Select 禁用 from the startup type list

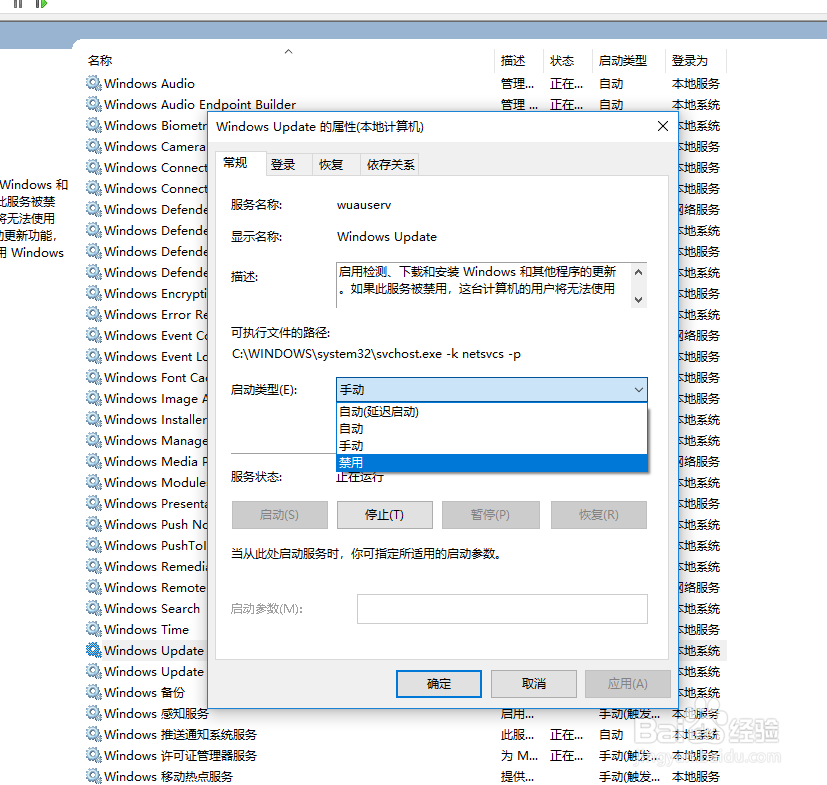pos(490,462)
